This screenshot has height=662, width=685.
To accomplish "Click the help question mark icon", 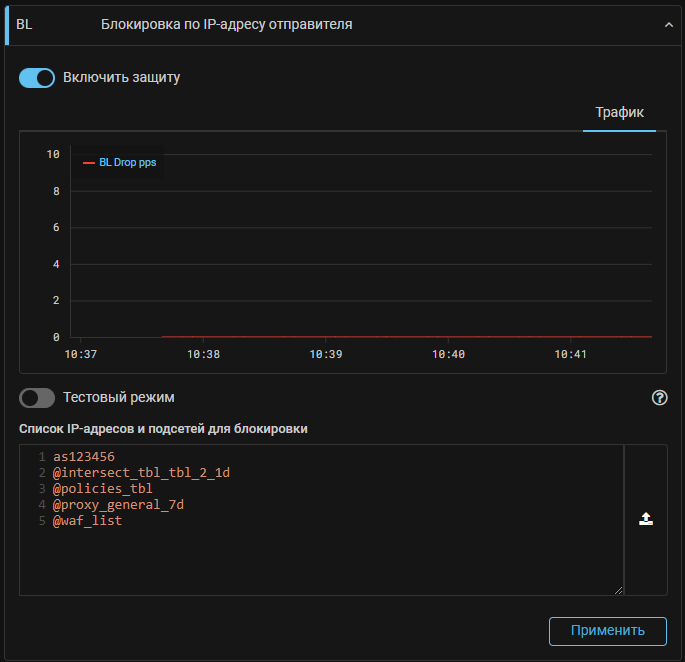I will click(659, 398).
